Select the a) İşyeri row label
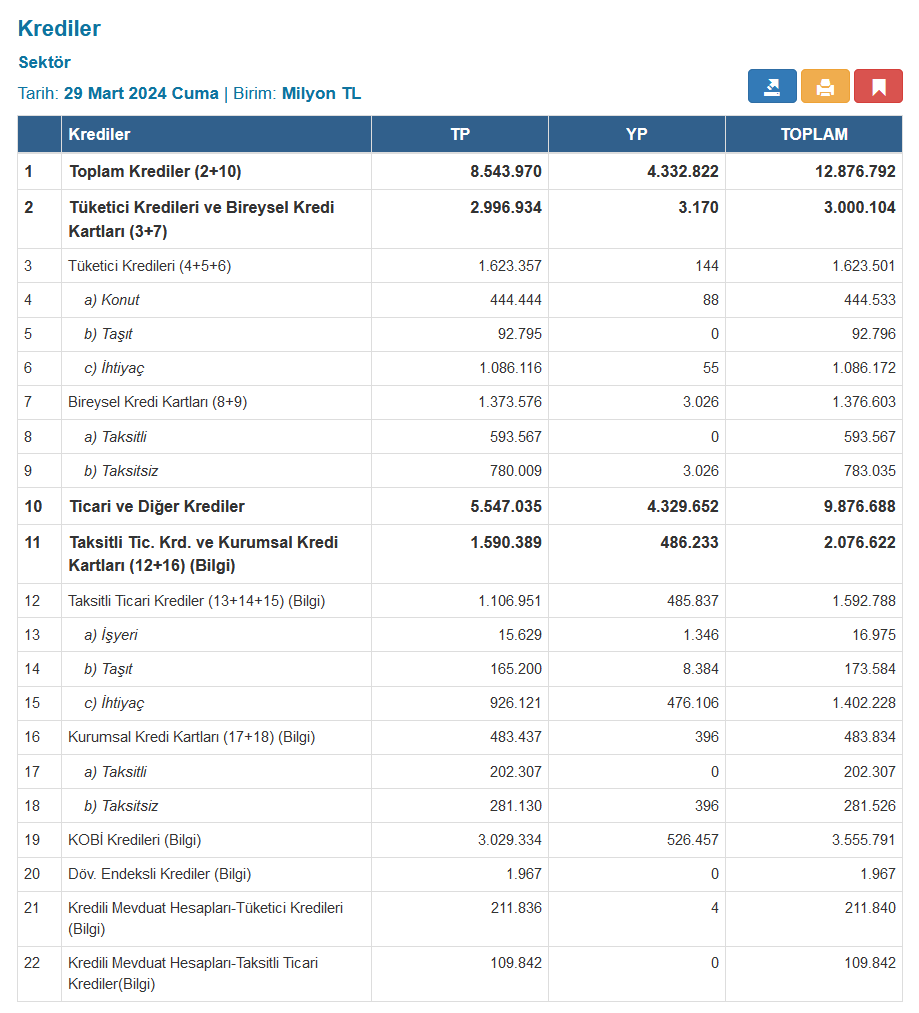This screenshot has height=1013, width=919. [x=111, y=635]
